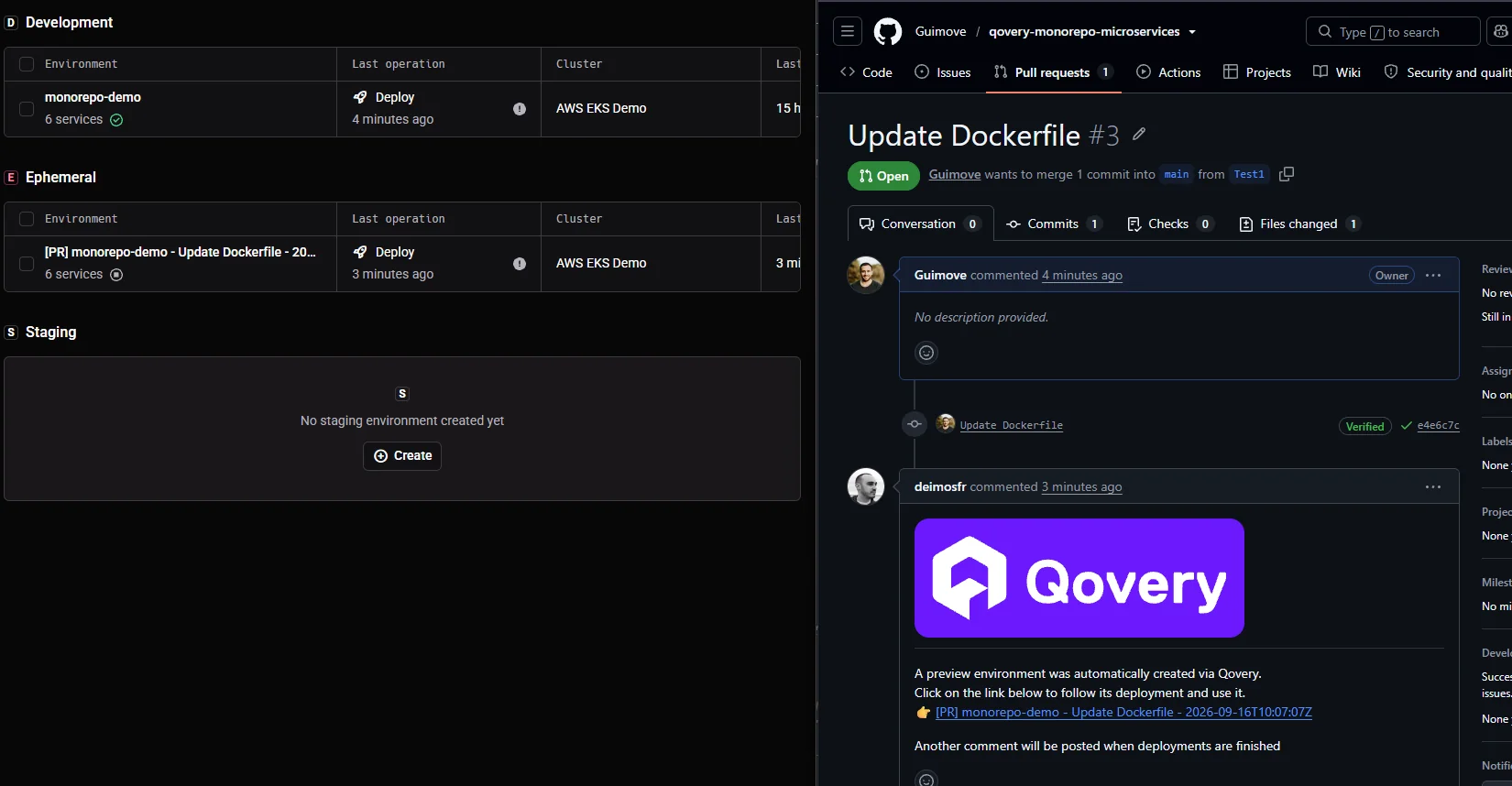
Task: Click monorepo-demo deployment status info icon
Action: (x=520, y=108)
